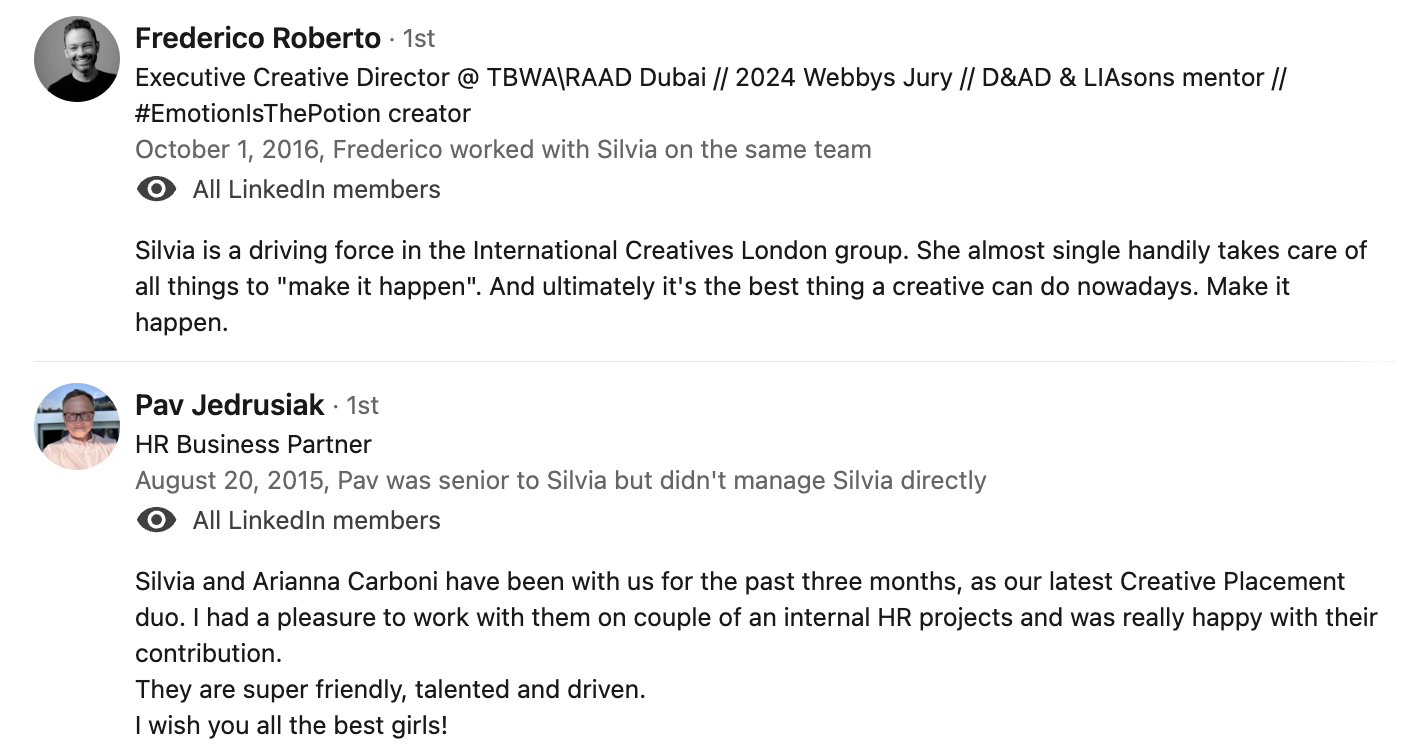
Task: Open Pav Jedrusiak's profile photo
Action: [77, 426]
